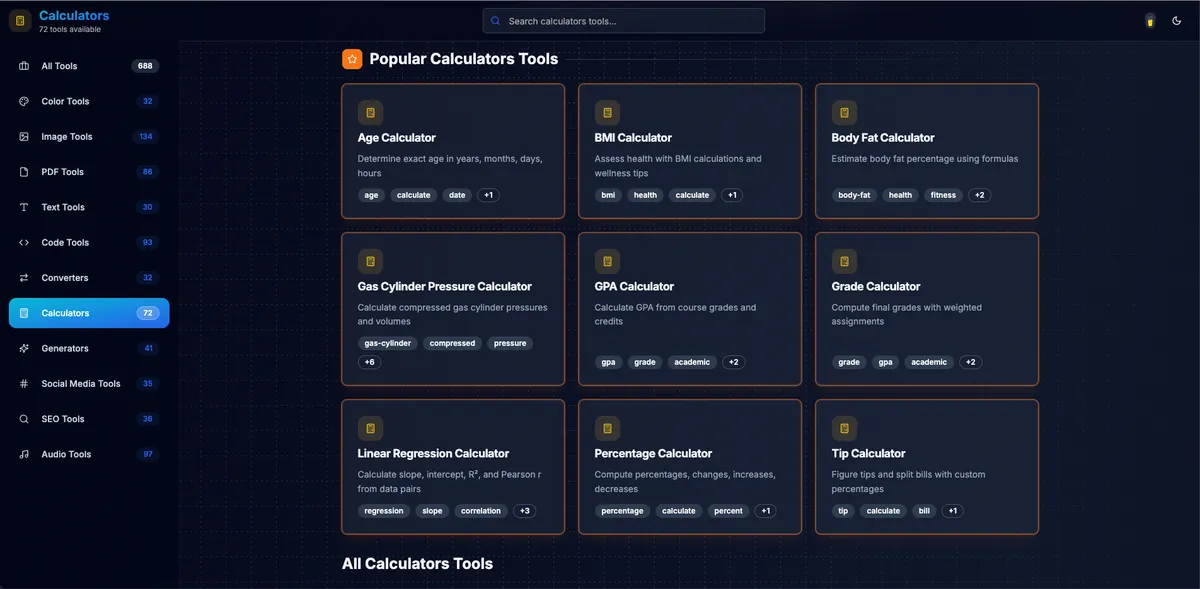
Task: Click the Color Tools palette icon
Action: (24, 101)
